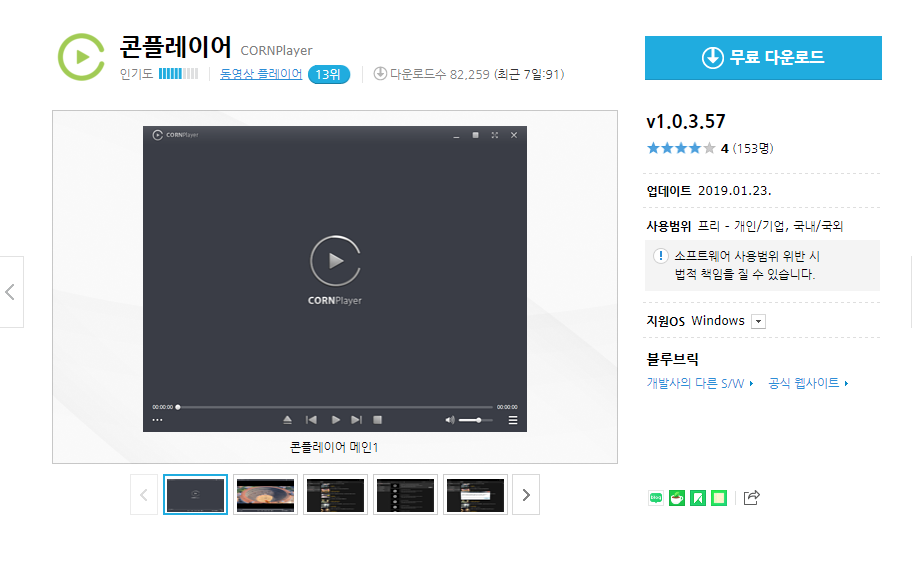Click the large play circle in the preview

point(335,261)
